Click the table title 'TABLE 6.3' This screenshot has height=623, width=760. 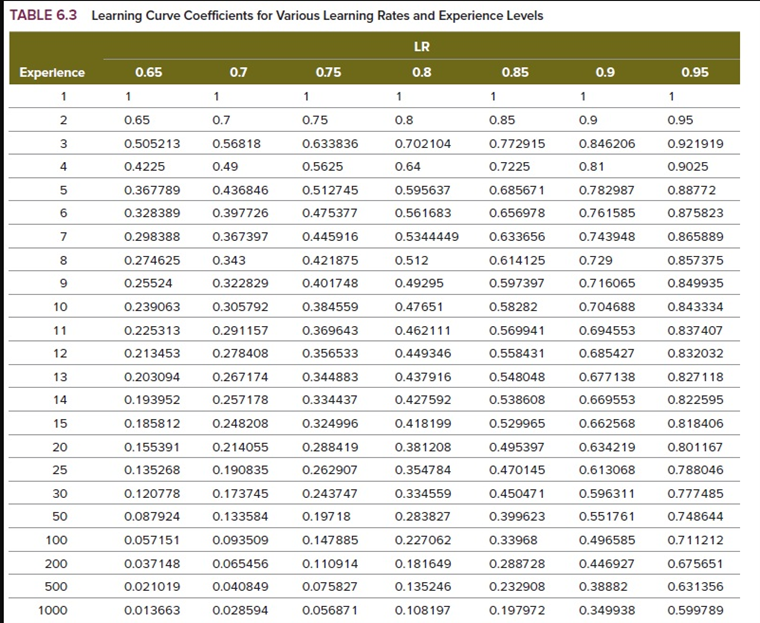[44, 16]
